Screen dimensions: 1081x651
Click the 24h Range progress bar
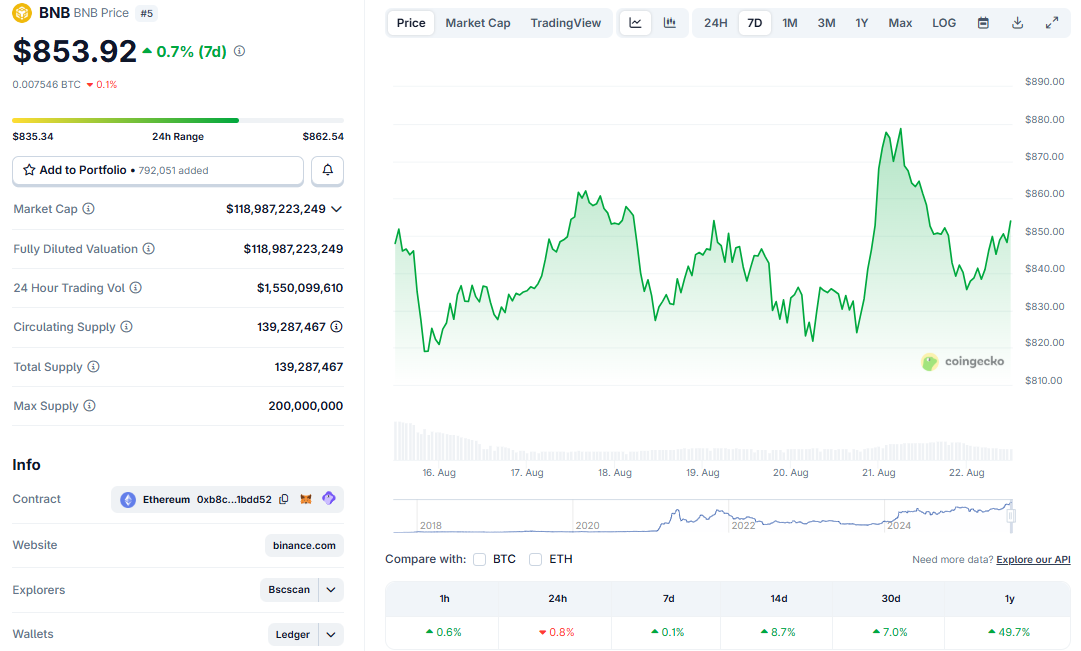[178, 121]
